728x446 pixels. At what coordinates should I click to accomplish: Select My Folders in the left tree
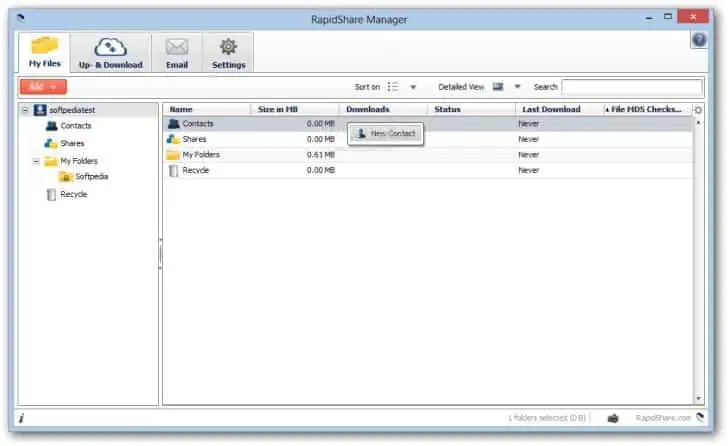[79, 161]
